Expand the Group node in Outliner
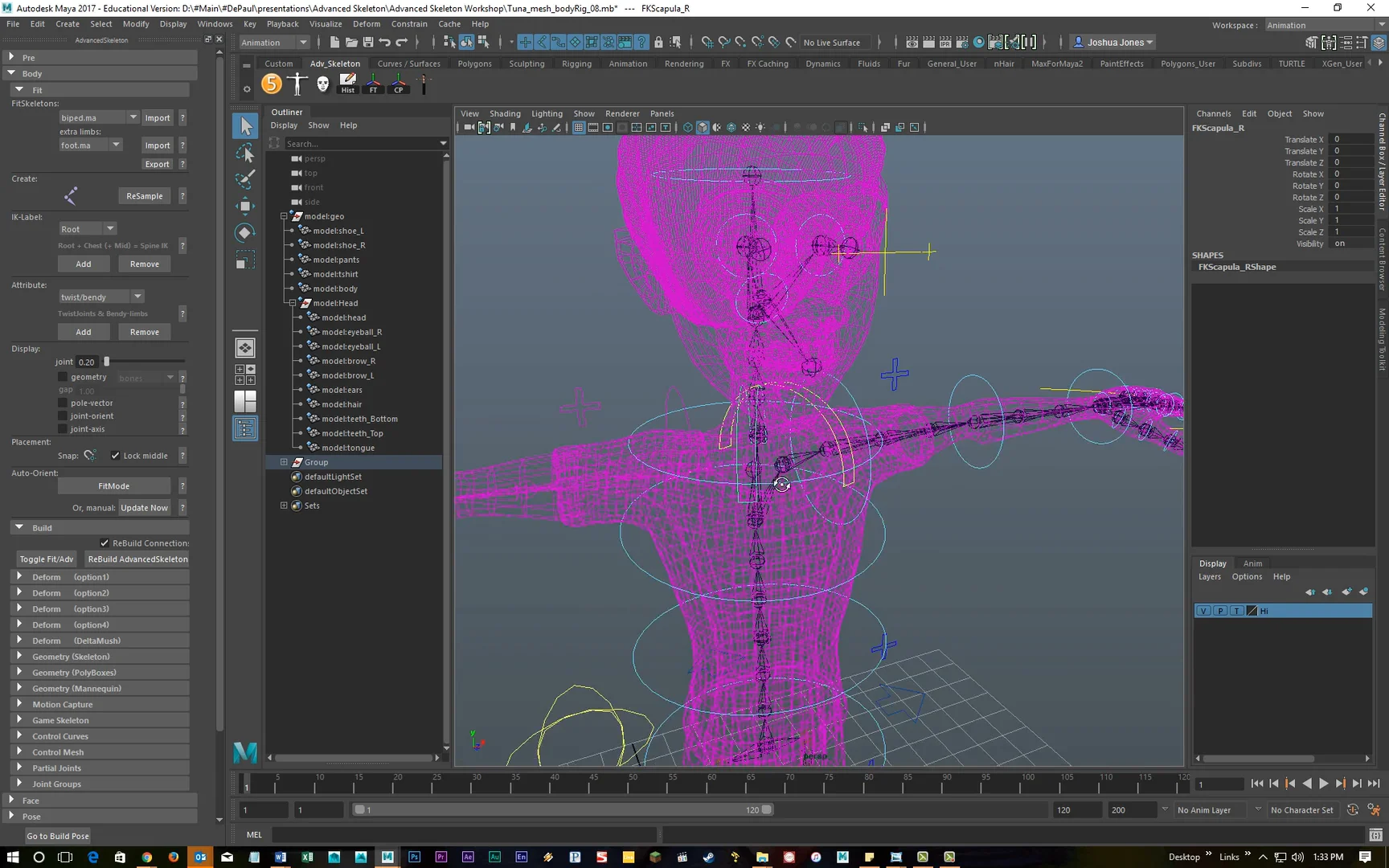 point(284,461)
